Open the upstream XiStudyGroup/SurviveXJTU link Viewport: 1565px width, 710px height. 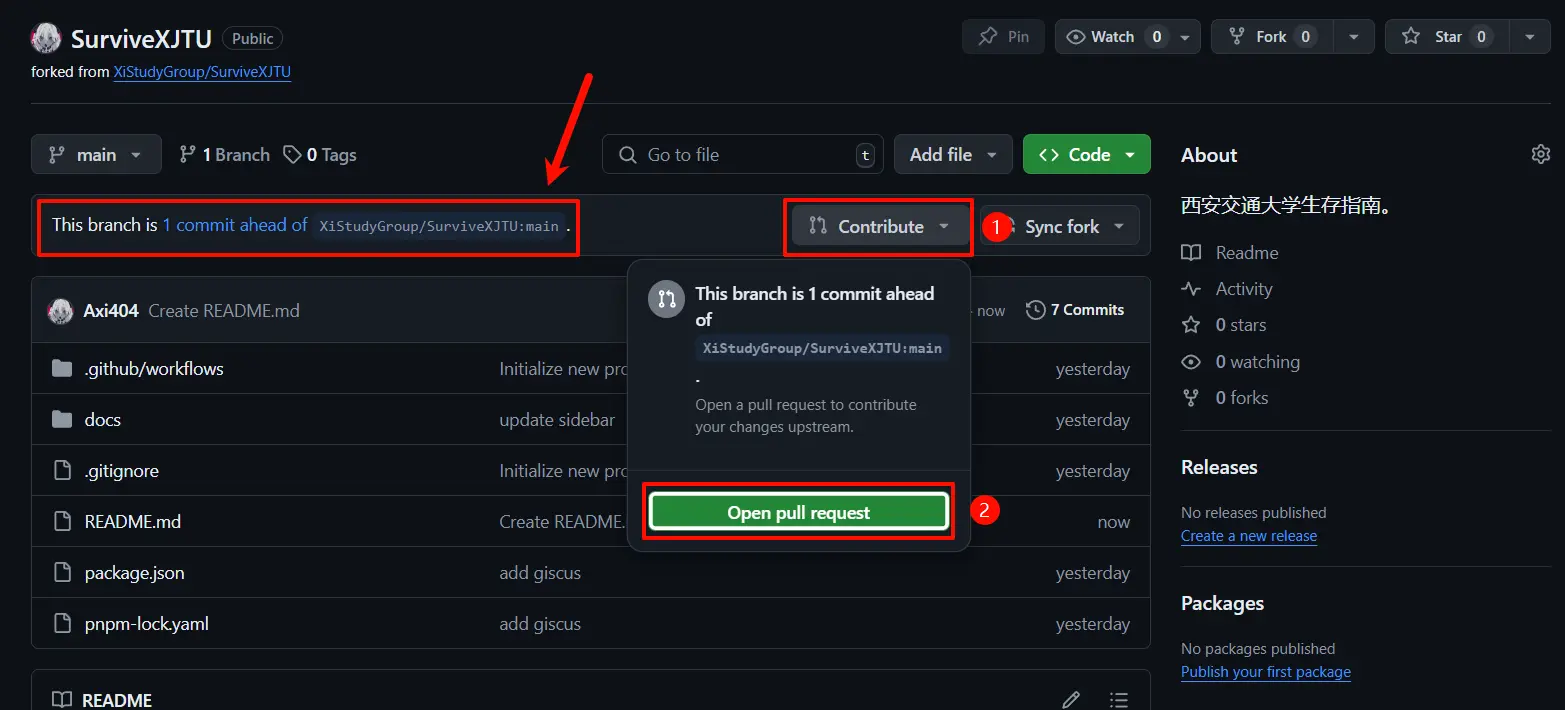tap(202, 72)
